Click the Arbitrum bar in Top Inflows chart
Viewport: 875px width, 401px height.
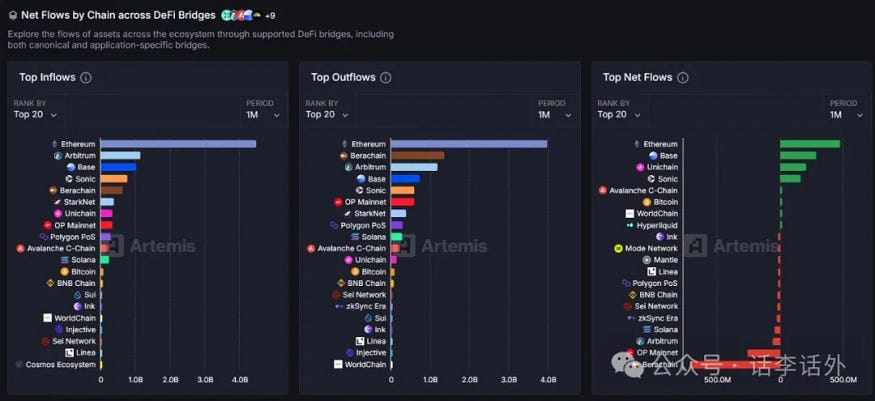click(121, 156)
